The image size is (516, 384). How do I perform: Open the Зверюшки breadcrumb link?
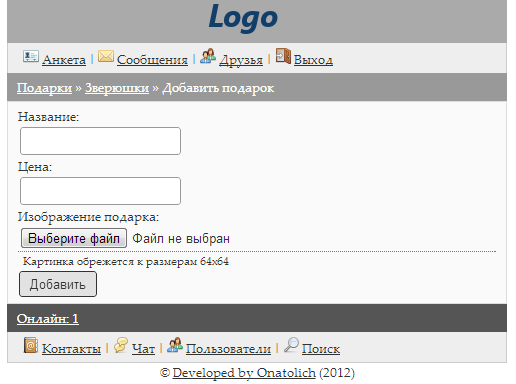tap(117, 88)
